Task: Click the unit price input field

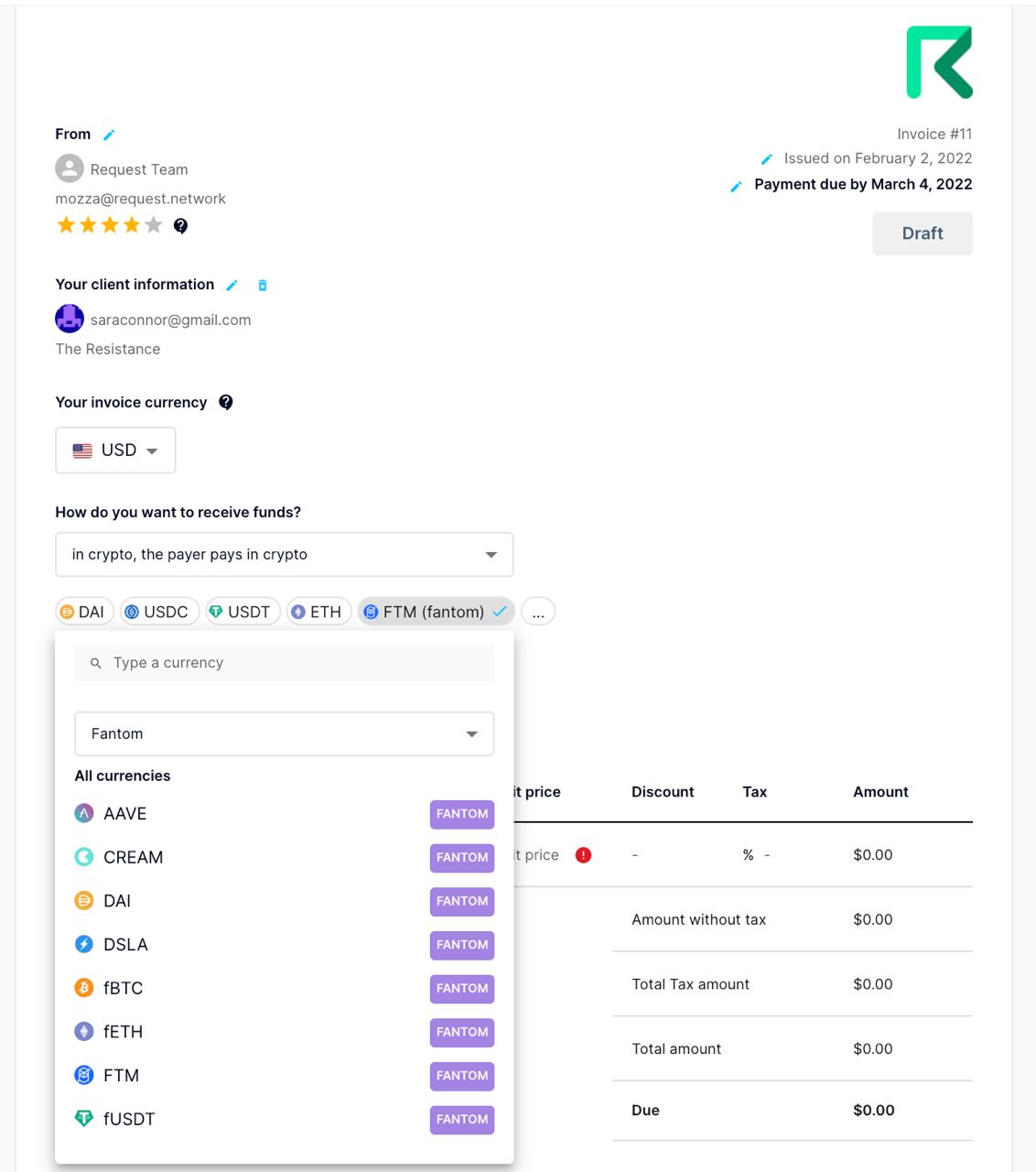Action: [536, 855]
